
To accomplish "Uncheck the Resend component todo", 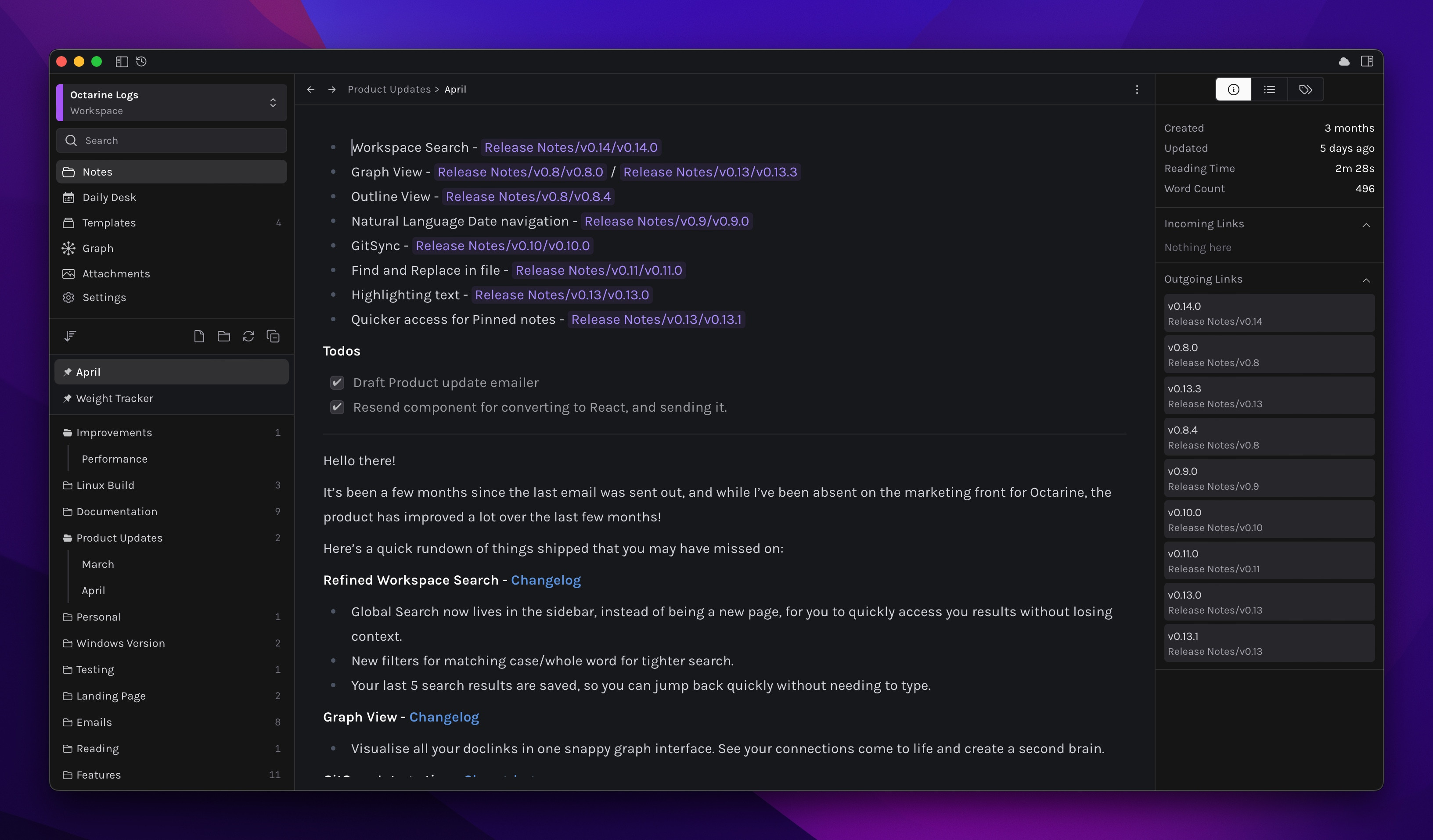I will [337, 407].
